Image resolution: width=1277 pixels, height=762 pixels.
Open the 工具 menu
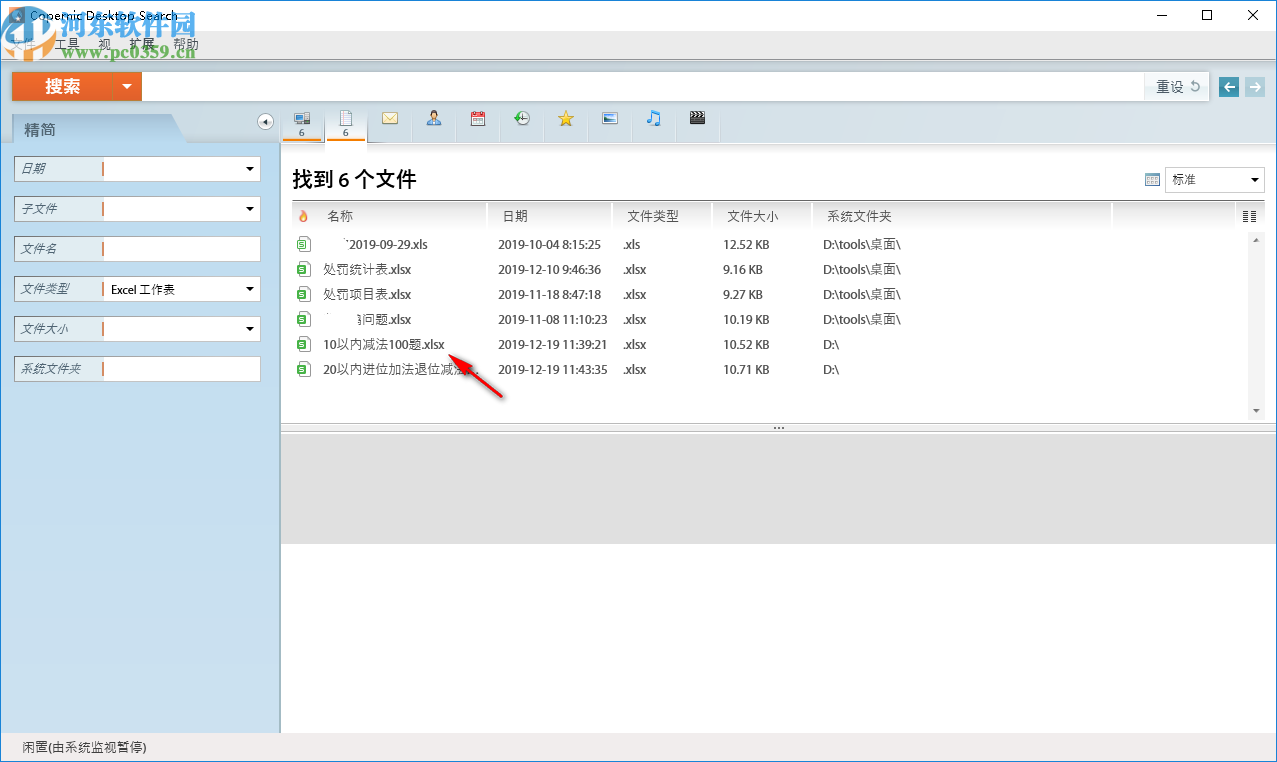point(68,43)
